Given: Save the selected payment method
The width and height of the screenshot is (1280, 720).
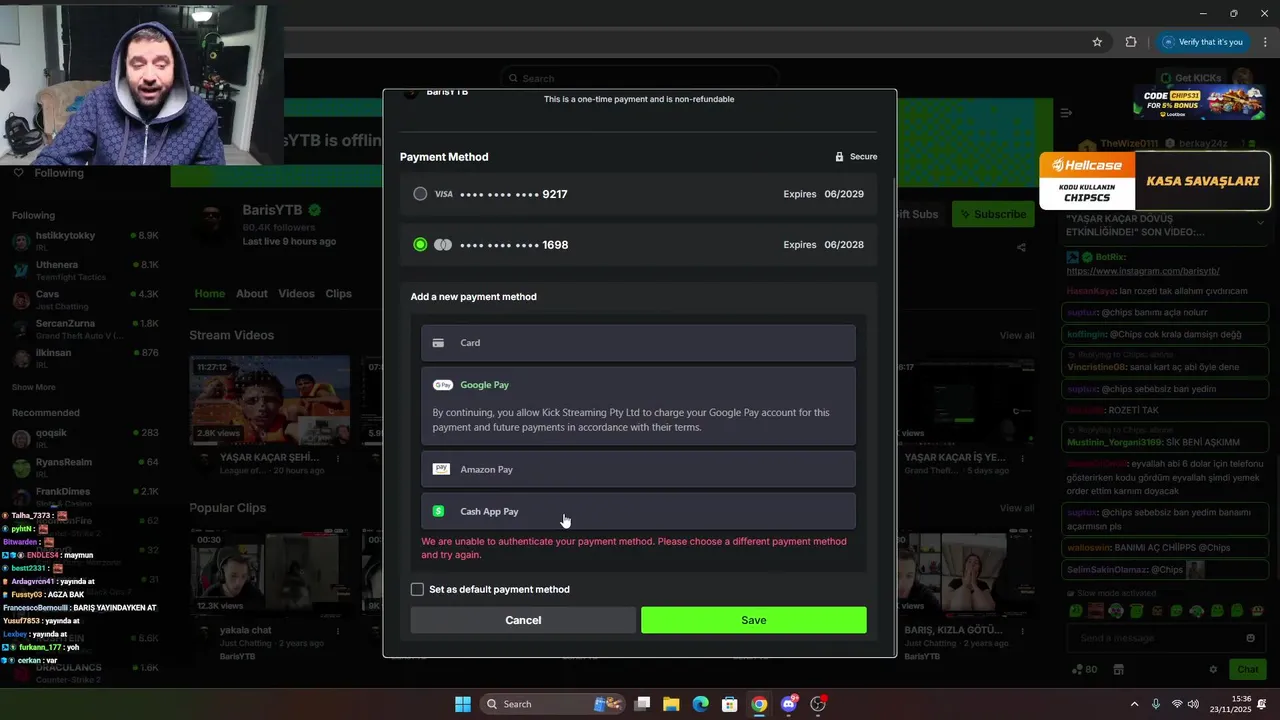Looking at the screenshot, I should click(x=754, y=620).
